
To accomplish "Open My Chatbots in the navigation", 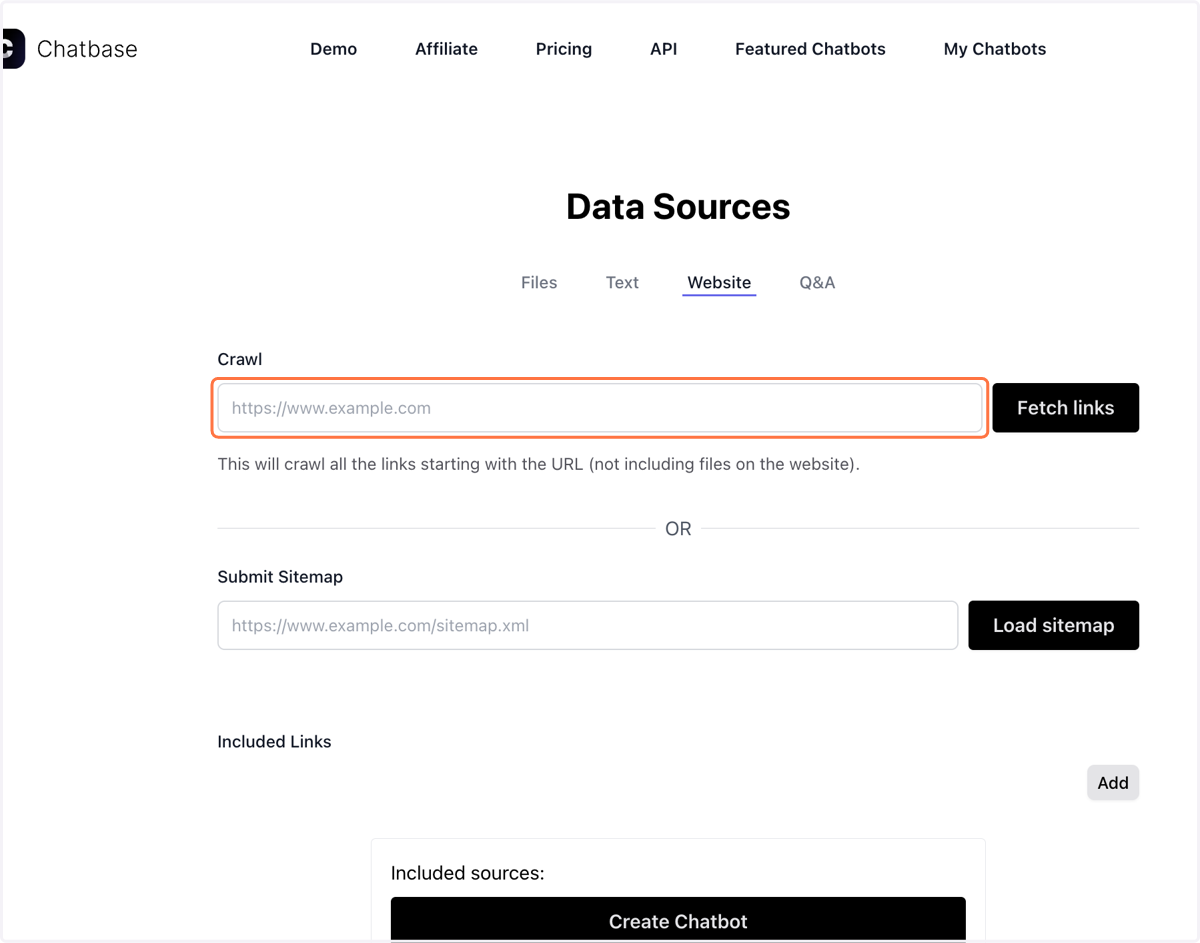I will pos(995,49).
